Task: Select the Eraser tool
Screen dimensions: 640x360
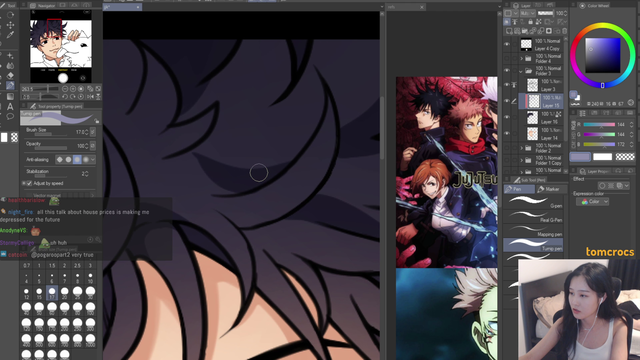Action: 10,76
